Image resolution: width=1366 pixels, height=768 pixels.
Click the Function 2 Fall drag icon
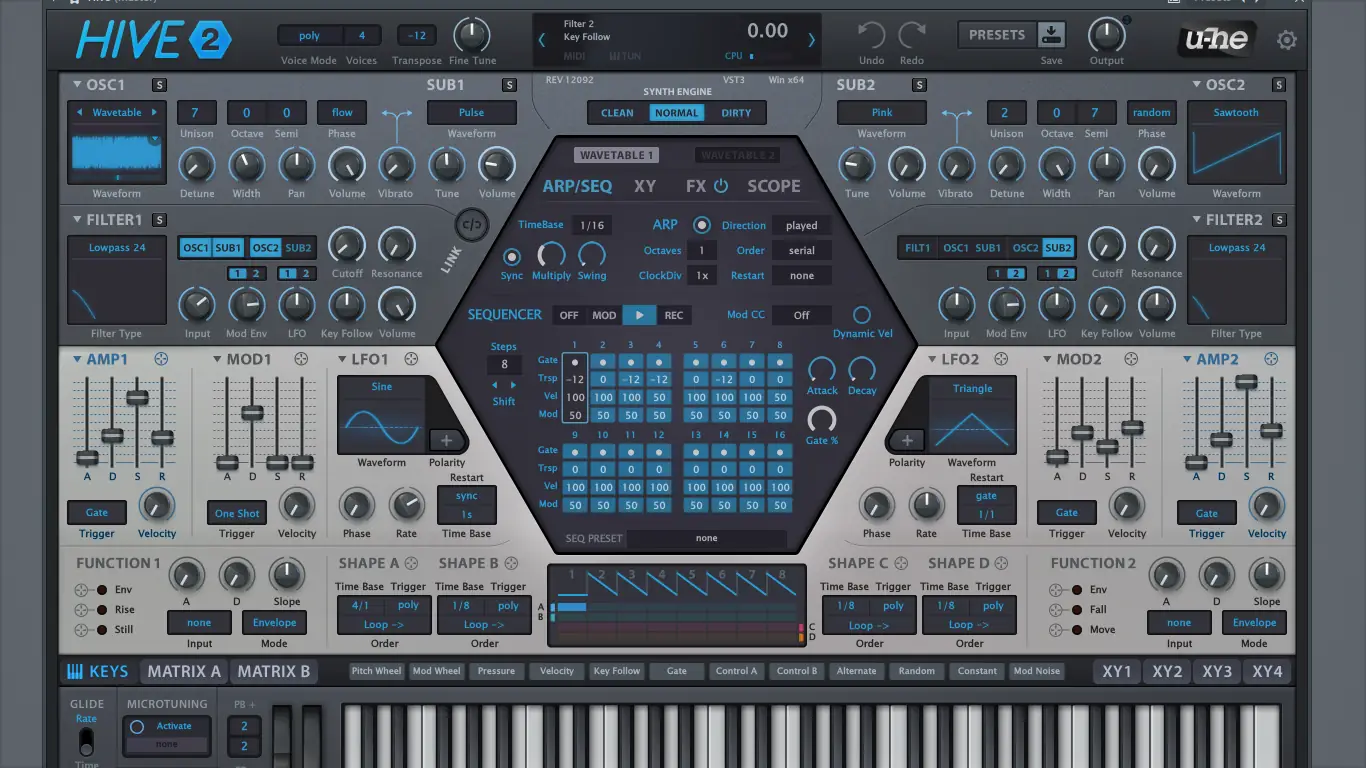(x=1056, y=610)
